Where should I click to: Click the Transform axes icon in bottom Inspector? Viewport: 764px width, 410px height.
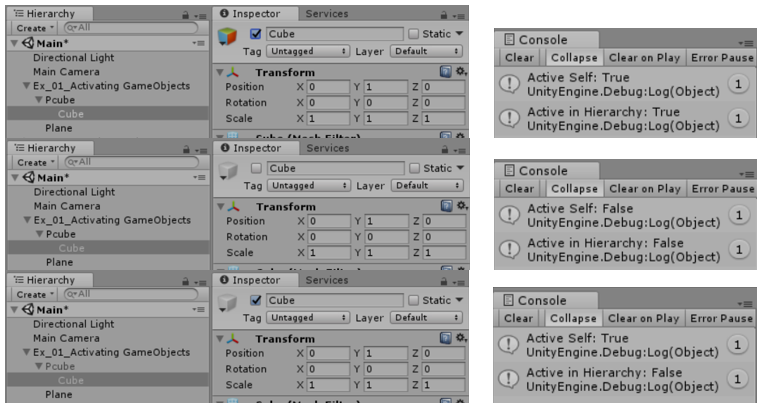click(x=233, y=339)
